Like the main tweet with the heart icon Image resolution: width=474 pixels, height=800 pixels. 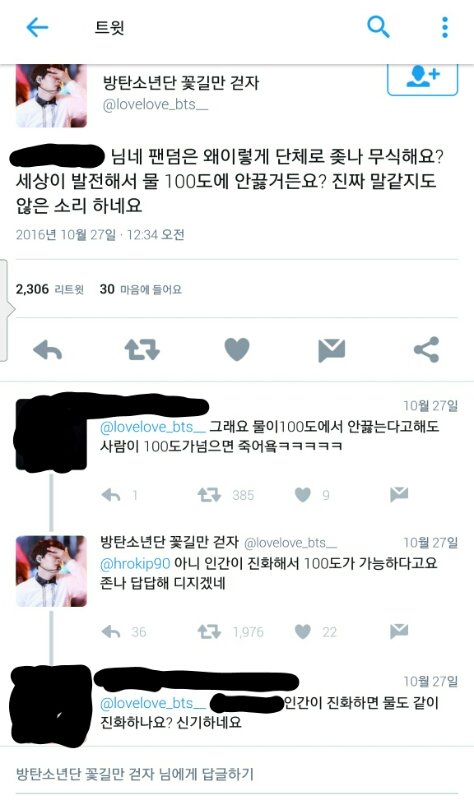click(237, 349)
